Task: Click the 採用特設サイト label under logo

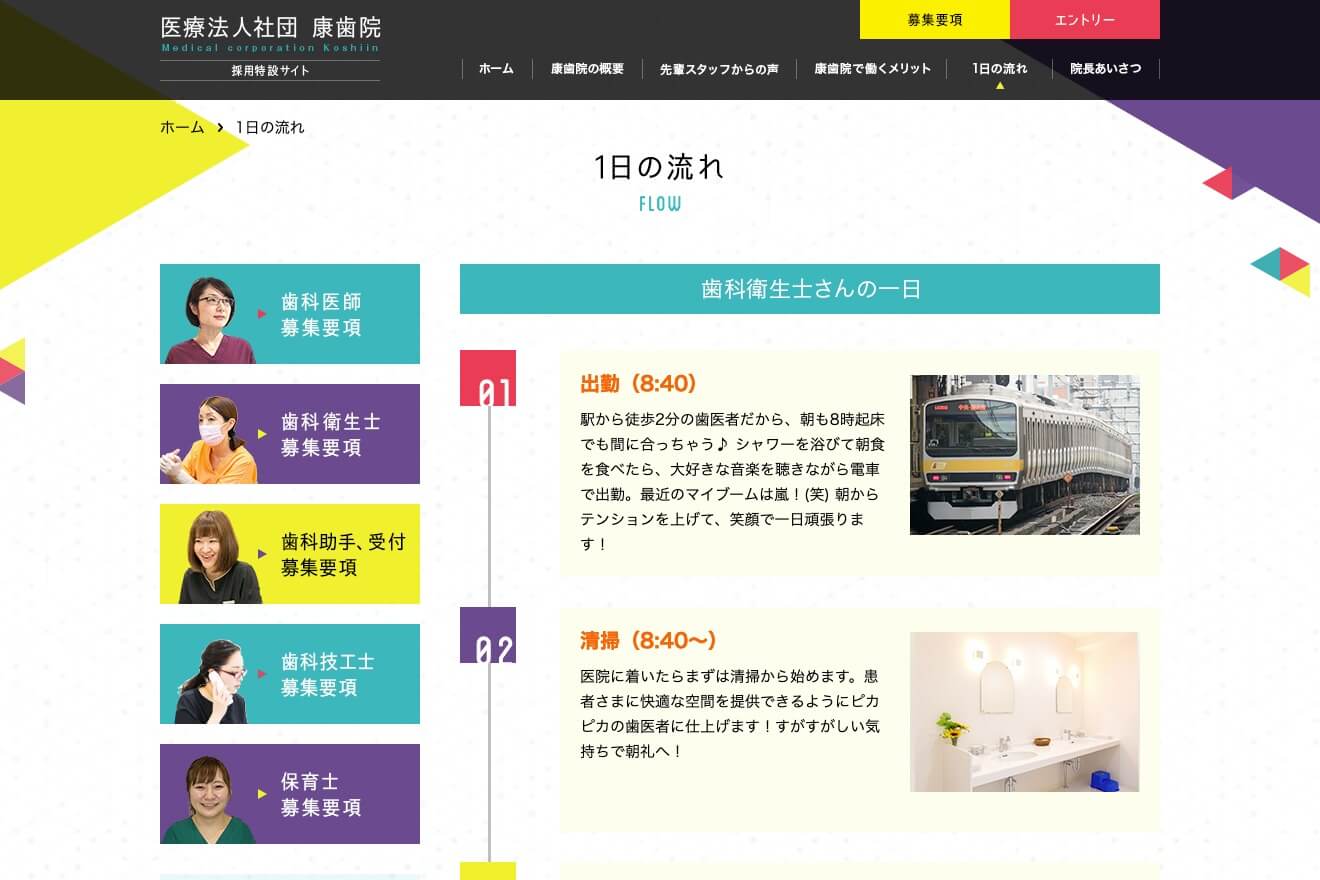Action: [x=270, y=71]
